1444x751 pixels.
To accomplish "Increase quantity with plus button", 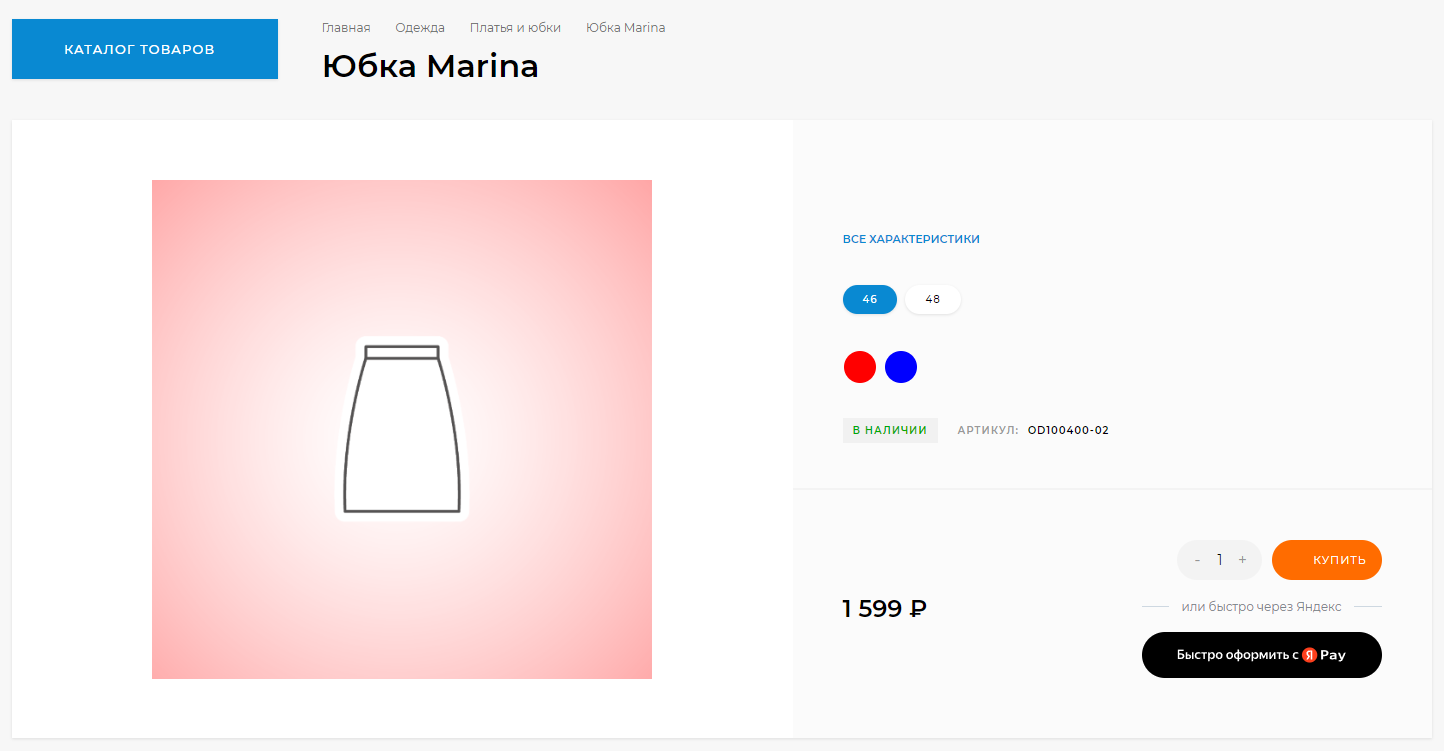I will [x=1242, y=560].
